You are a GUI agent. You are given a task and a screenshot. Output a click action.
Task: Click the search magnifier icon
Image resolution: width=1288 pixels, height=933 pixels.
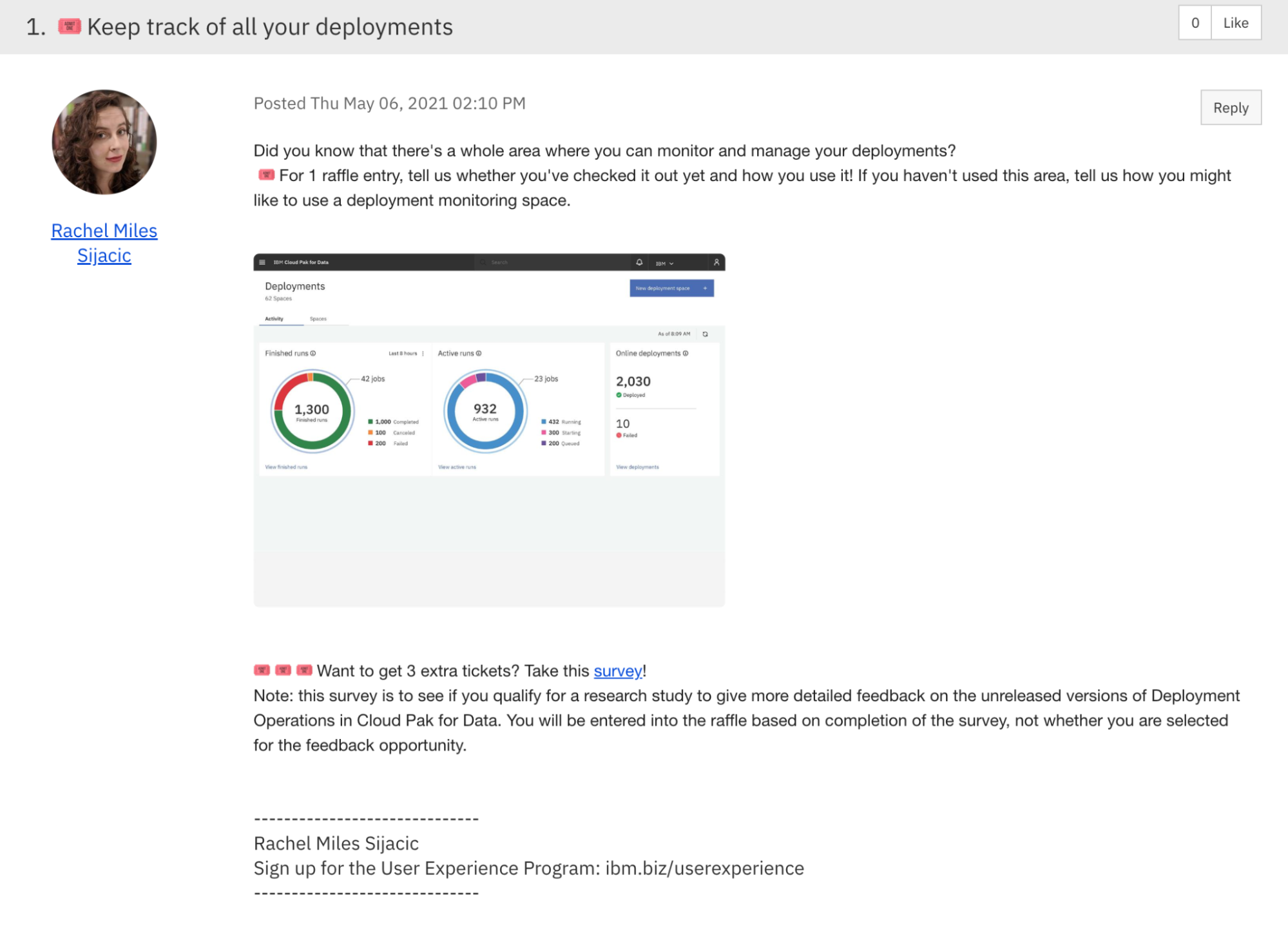(483, 262)
